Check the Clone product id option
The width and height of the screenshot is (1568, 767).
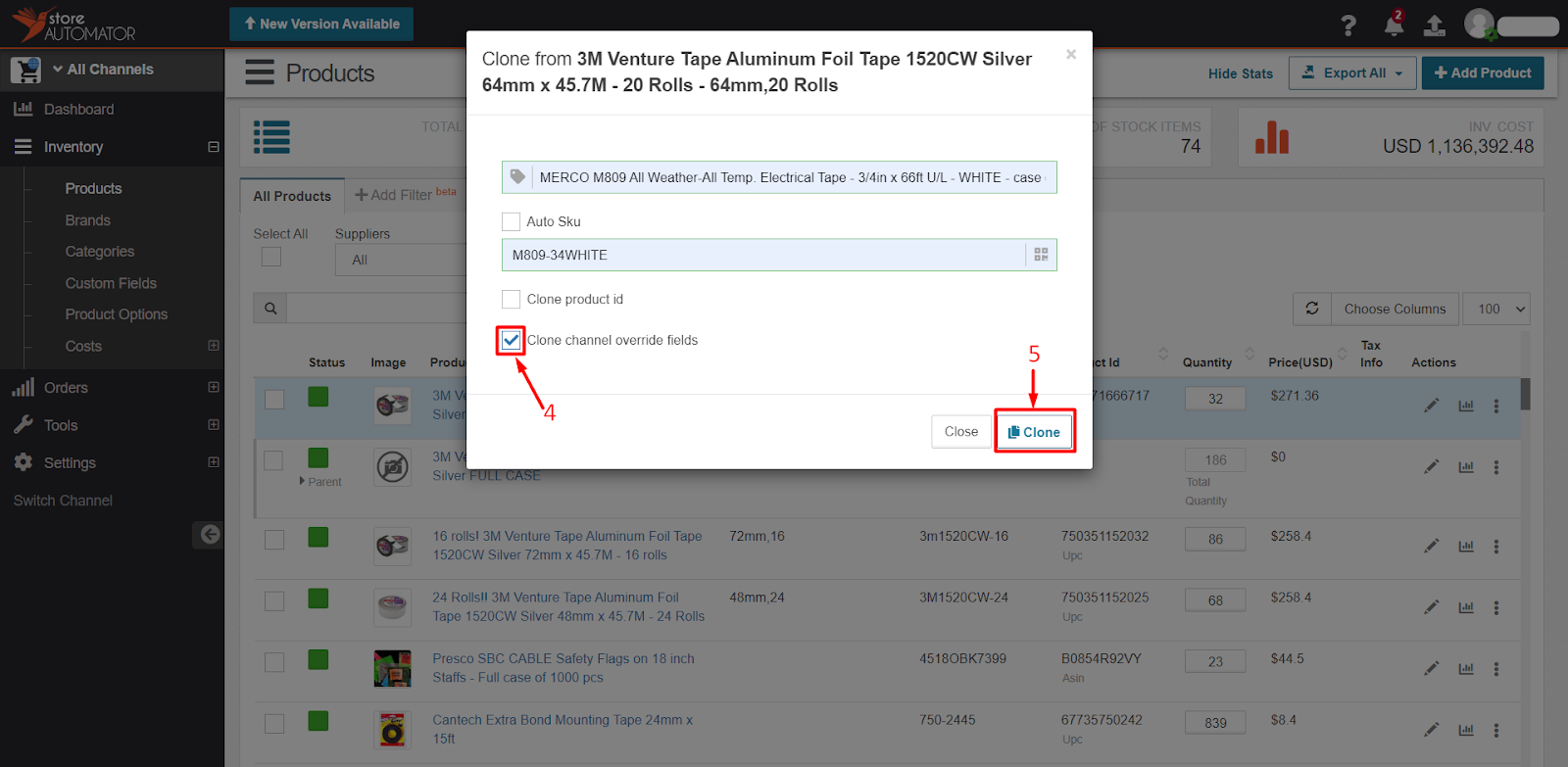[x=511, y=299]
